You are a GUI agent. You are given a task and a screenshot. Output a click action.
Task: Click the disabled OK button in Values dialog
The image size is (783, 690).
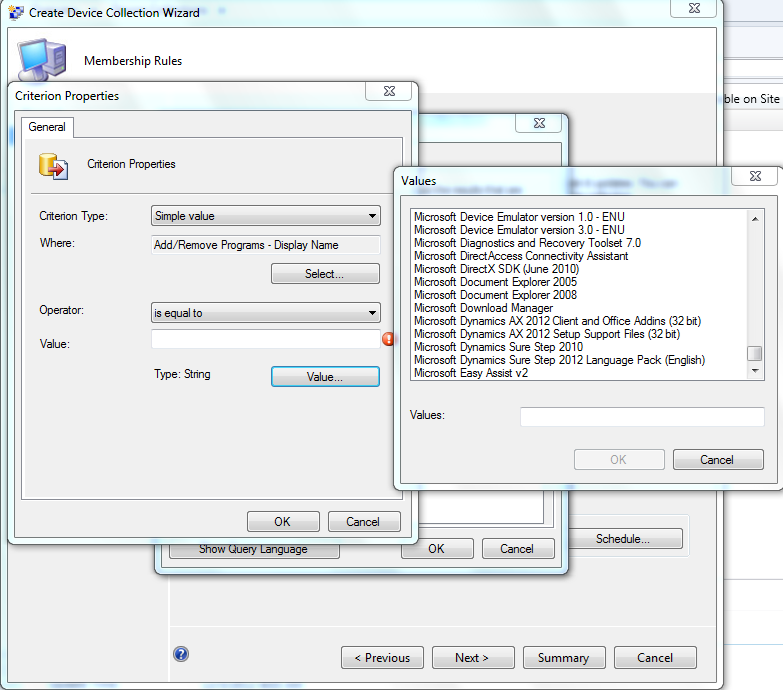pos(619,459)
